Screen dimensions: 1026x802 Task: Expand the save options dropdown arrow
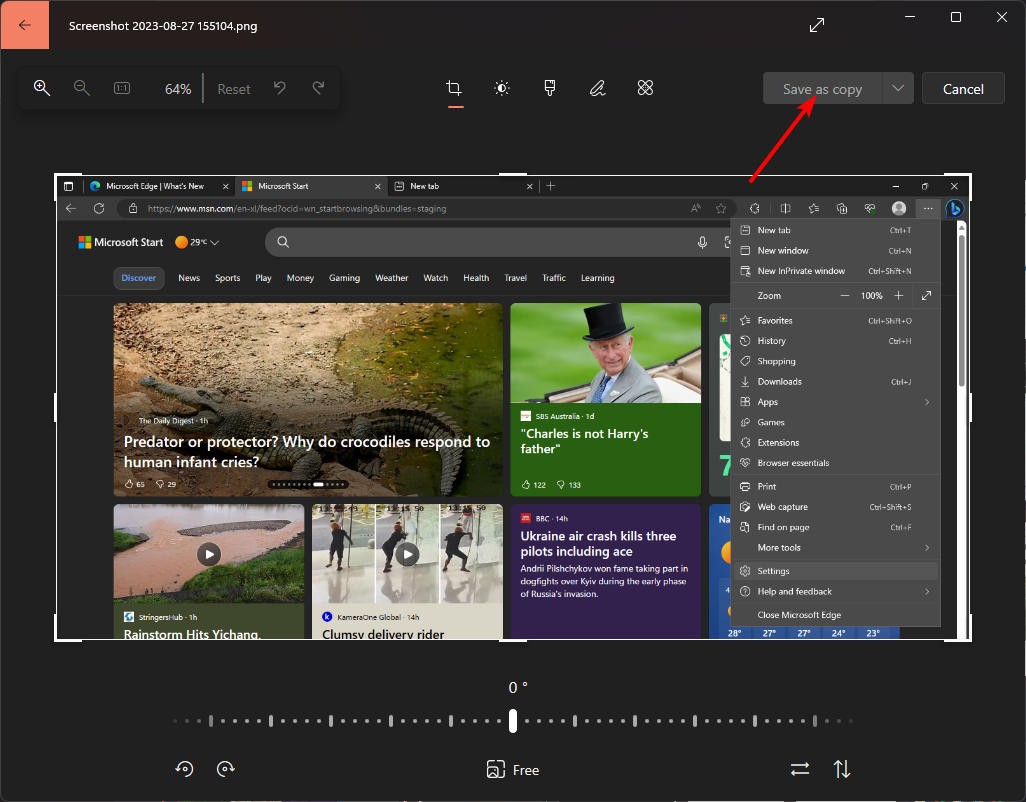tap(898, 89)
